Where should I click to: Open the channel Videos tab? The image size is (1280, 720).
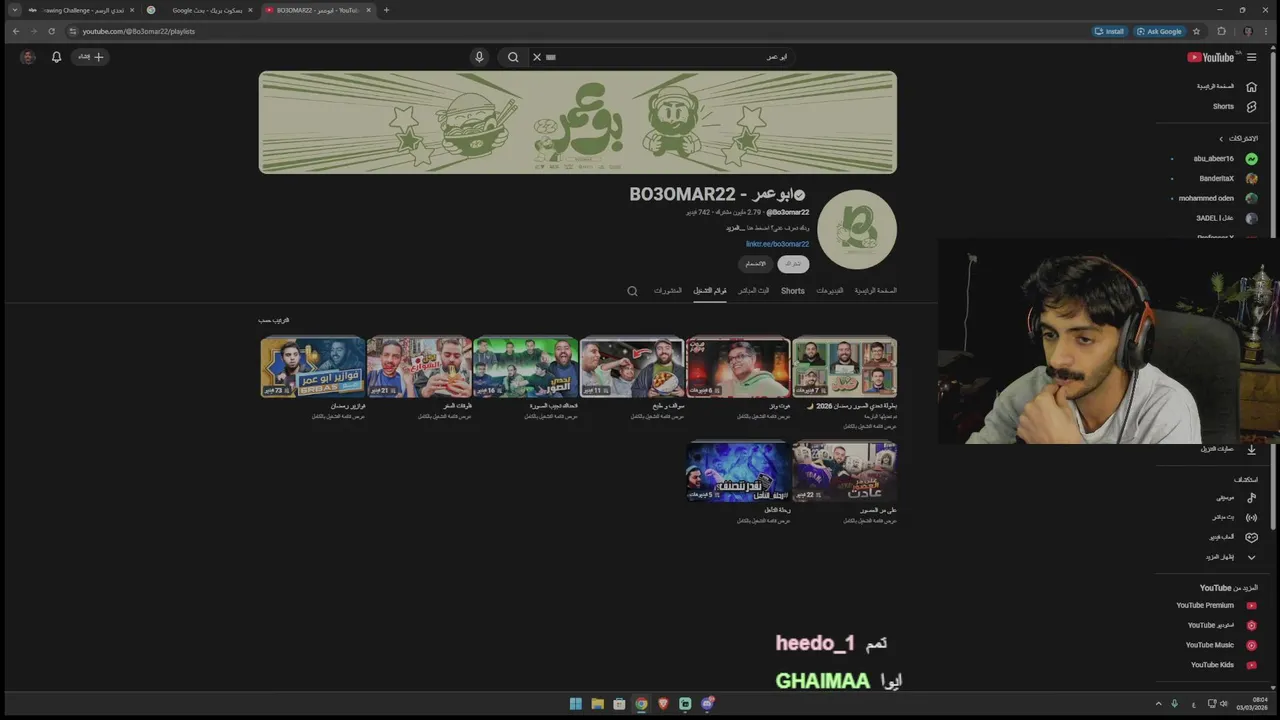tap(829, 291)
